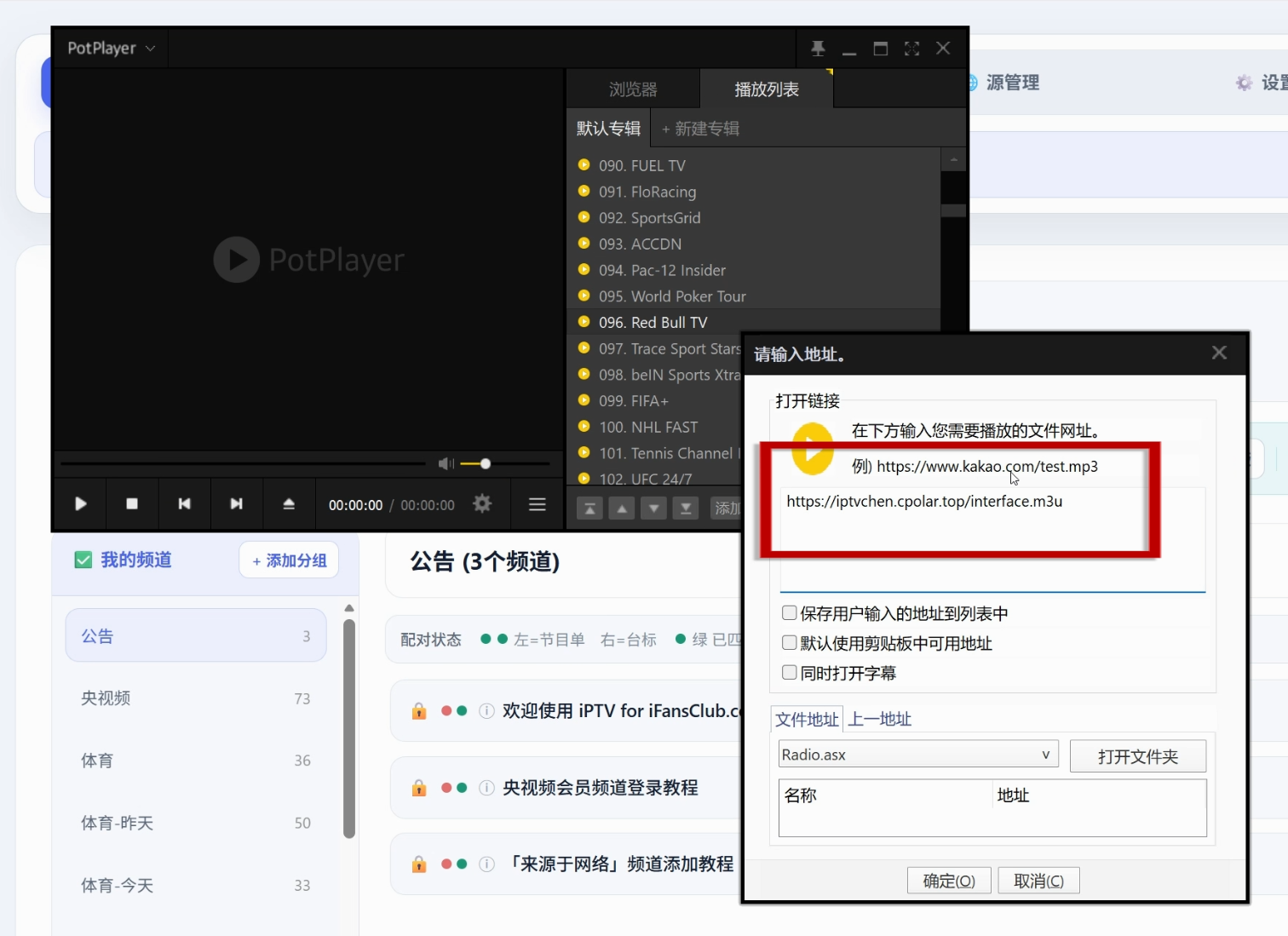The width and height of the screenshot is (1288, 936).
Task: Tick the 同时打开字幕 checkbox
Action: pyautogui.click(x=790, y=672)
